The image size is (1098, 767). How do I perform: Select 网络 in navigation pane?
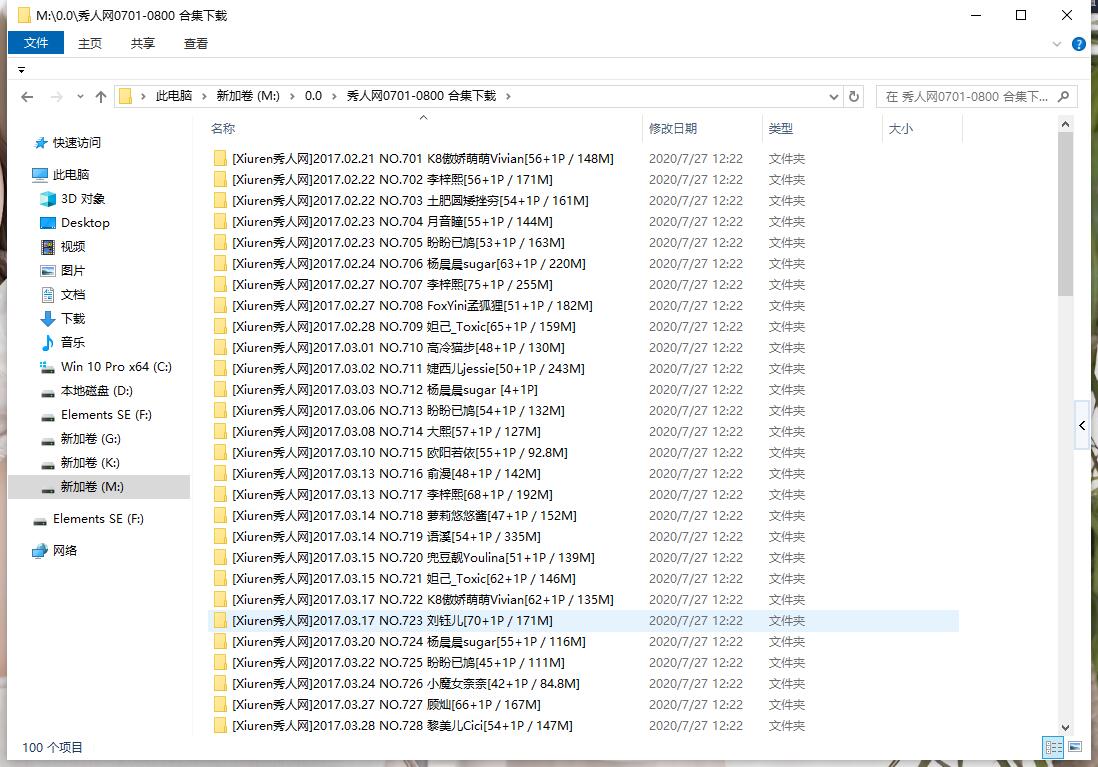tap(64, 551)
